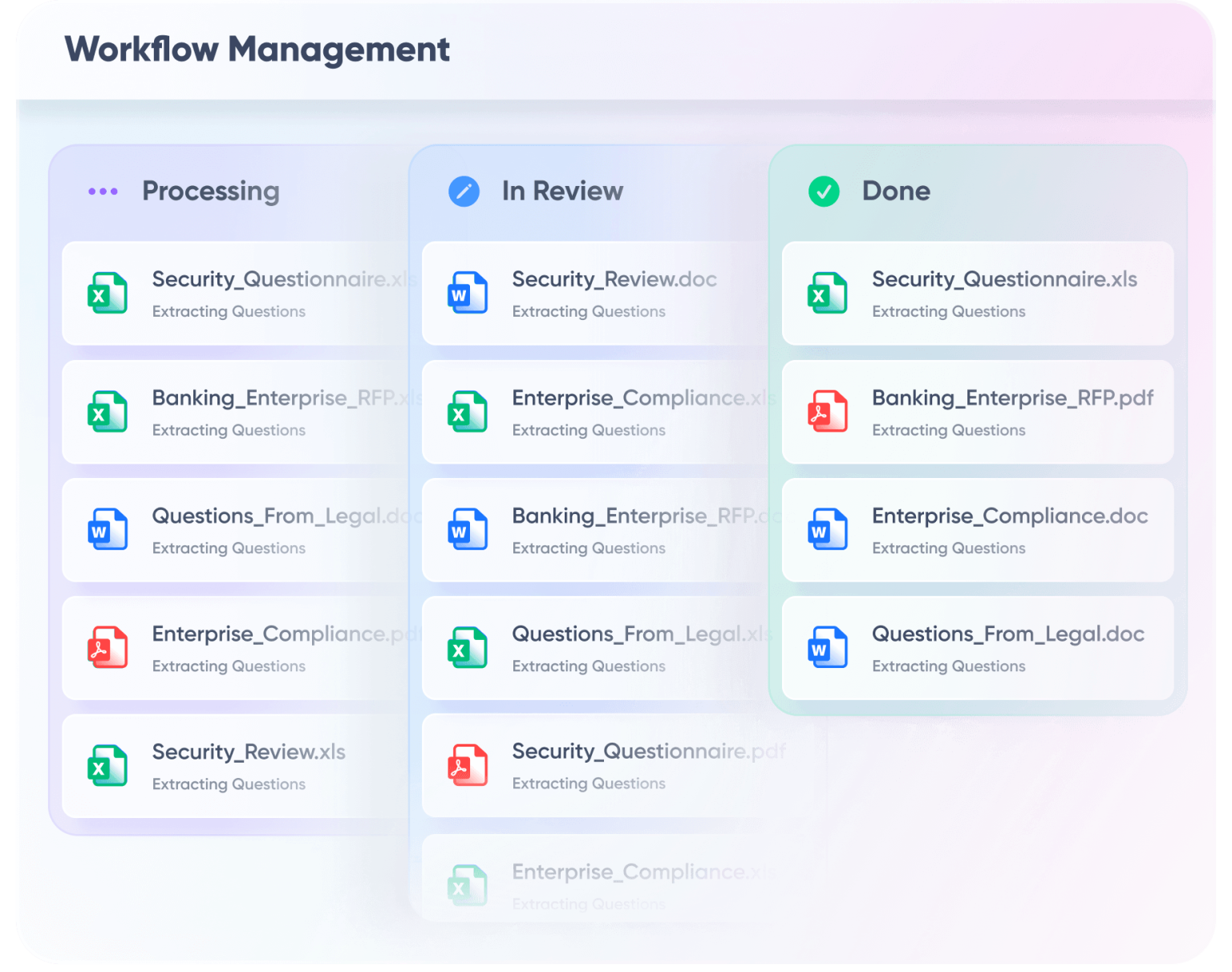This screenshot has height=972, width=1232.
Task: Click the Excel icon on Security_Questionnaire.xls in Processing
Action: pos(107,294)
